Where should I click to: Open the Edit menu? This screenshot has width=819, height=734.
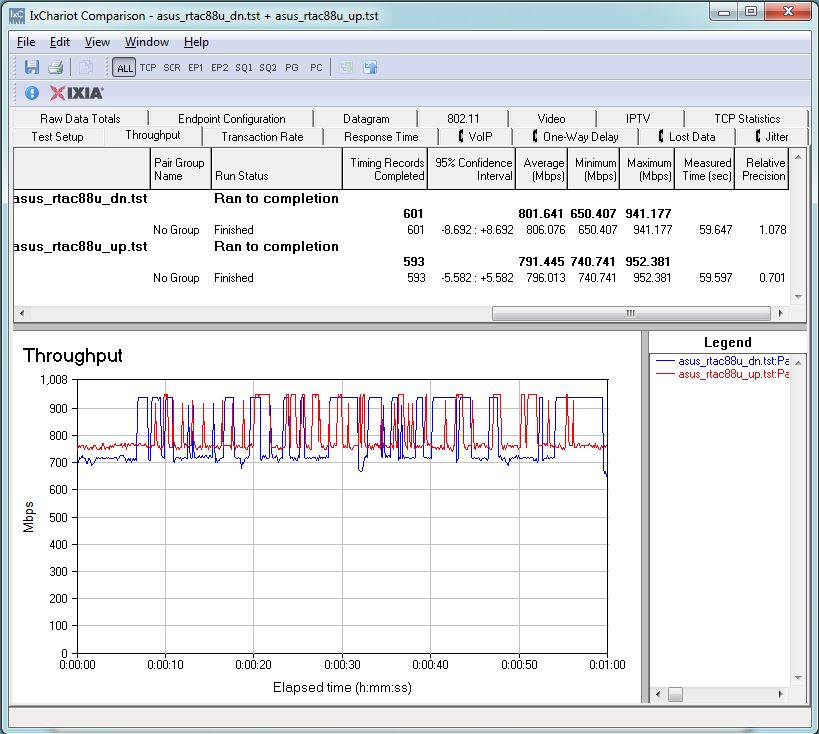coord(60,42)
